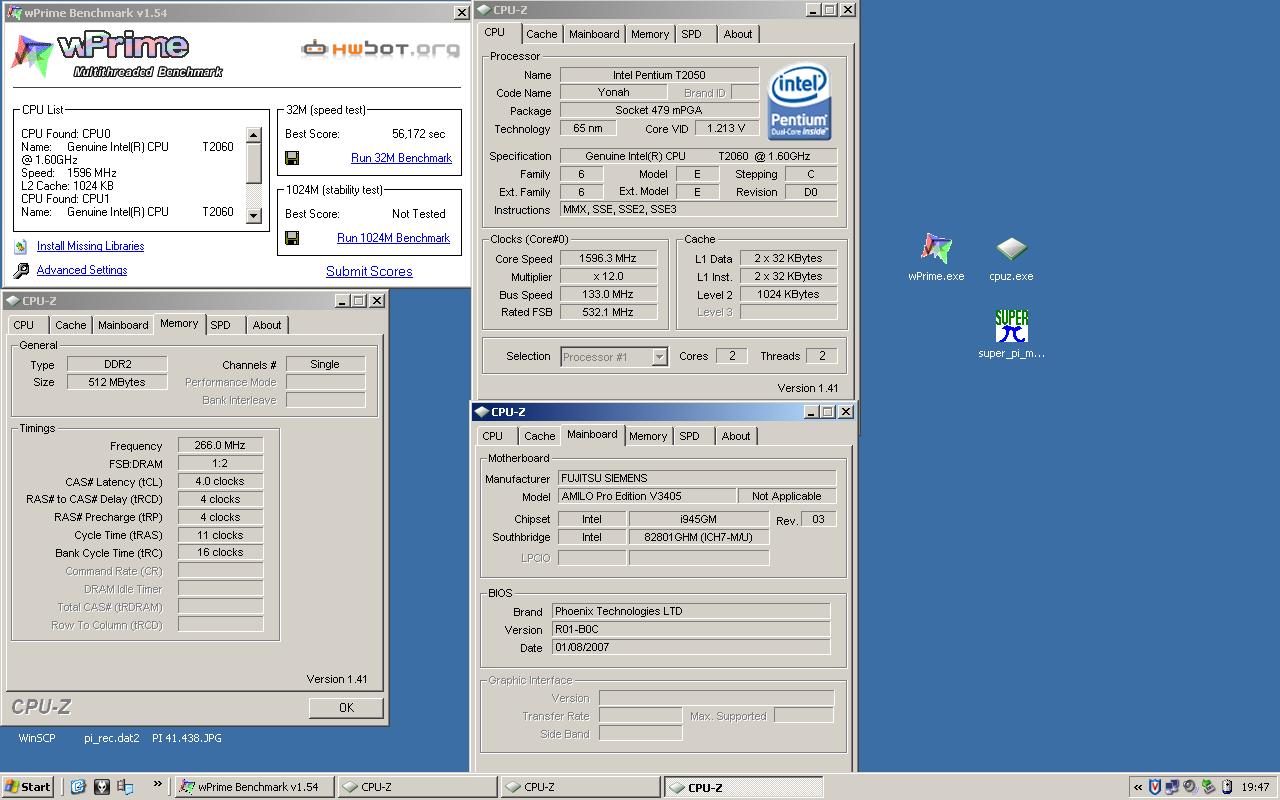This screenshot has height=800, width=1280.
Task: Open the Start menu
Action: (x=28, y=787)
